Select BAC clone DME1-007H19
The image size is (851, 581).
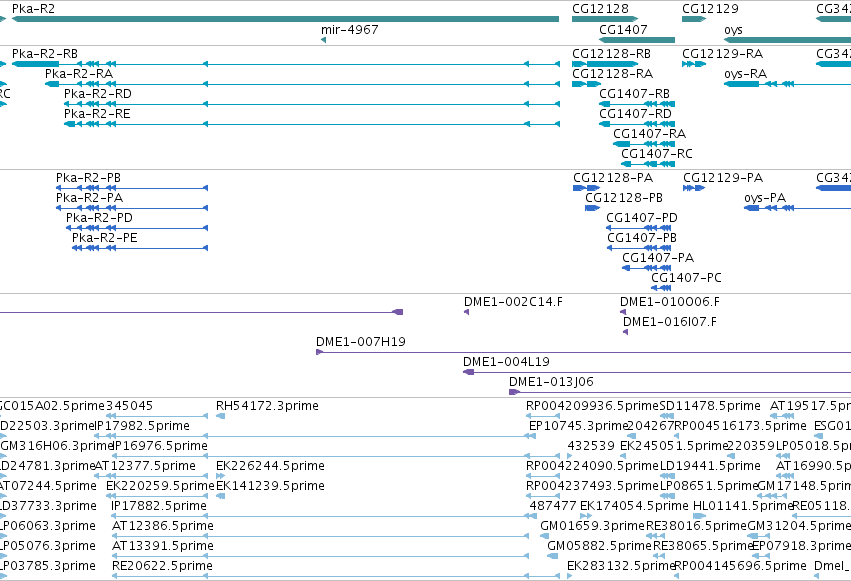(361, 342)
